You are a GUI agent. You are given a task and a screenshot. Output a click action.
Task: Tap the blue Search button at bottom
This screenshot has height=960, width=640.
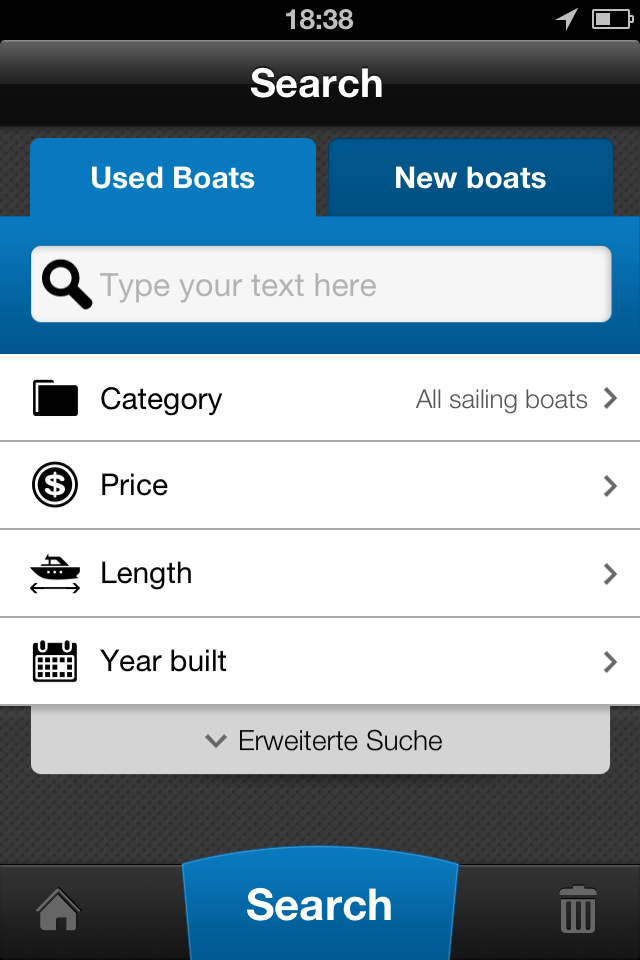click(320, 904)
